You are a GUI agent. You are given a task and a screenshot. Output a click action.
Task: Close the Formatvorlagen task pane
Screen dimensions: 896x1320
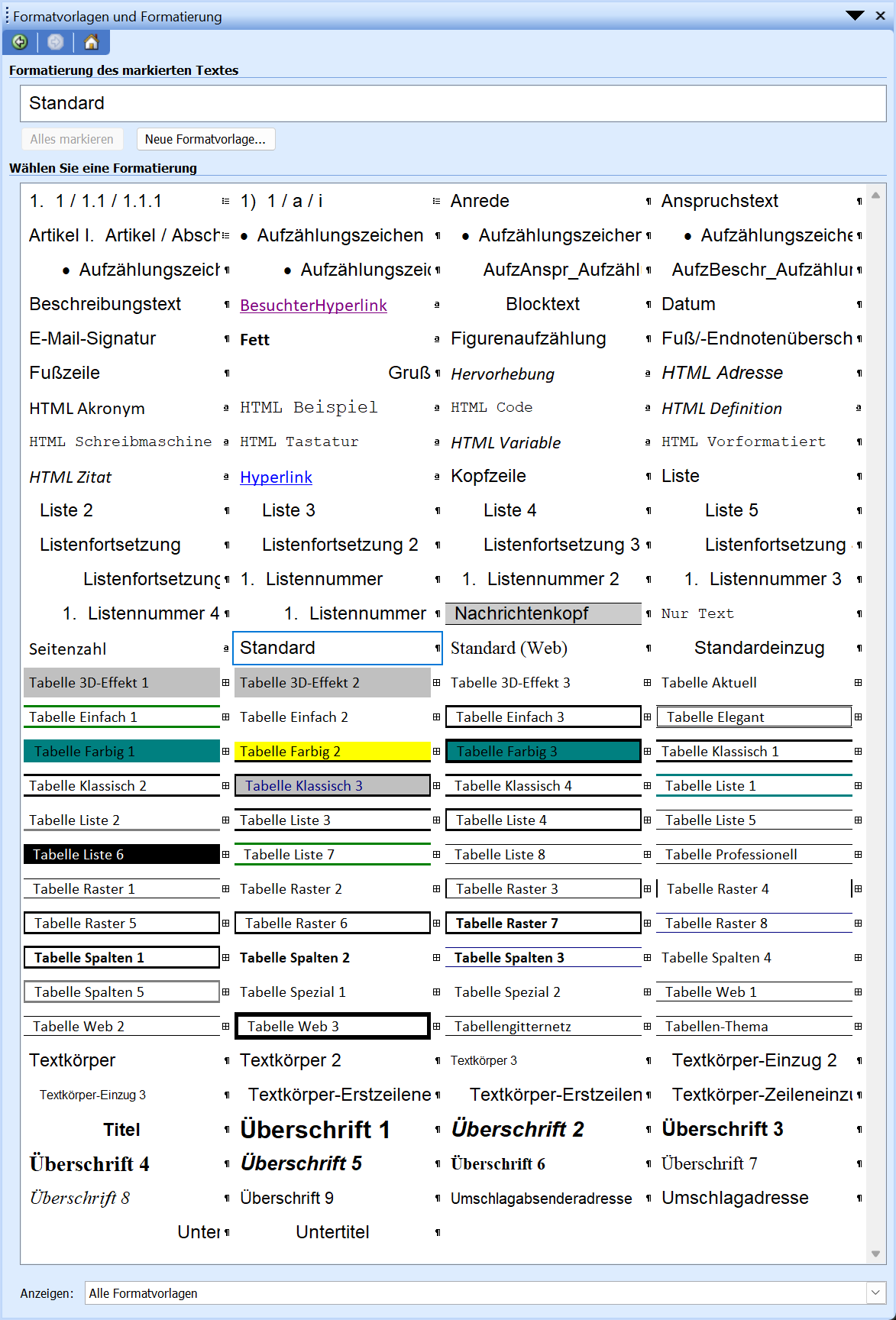click(x=881, y=16)
